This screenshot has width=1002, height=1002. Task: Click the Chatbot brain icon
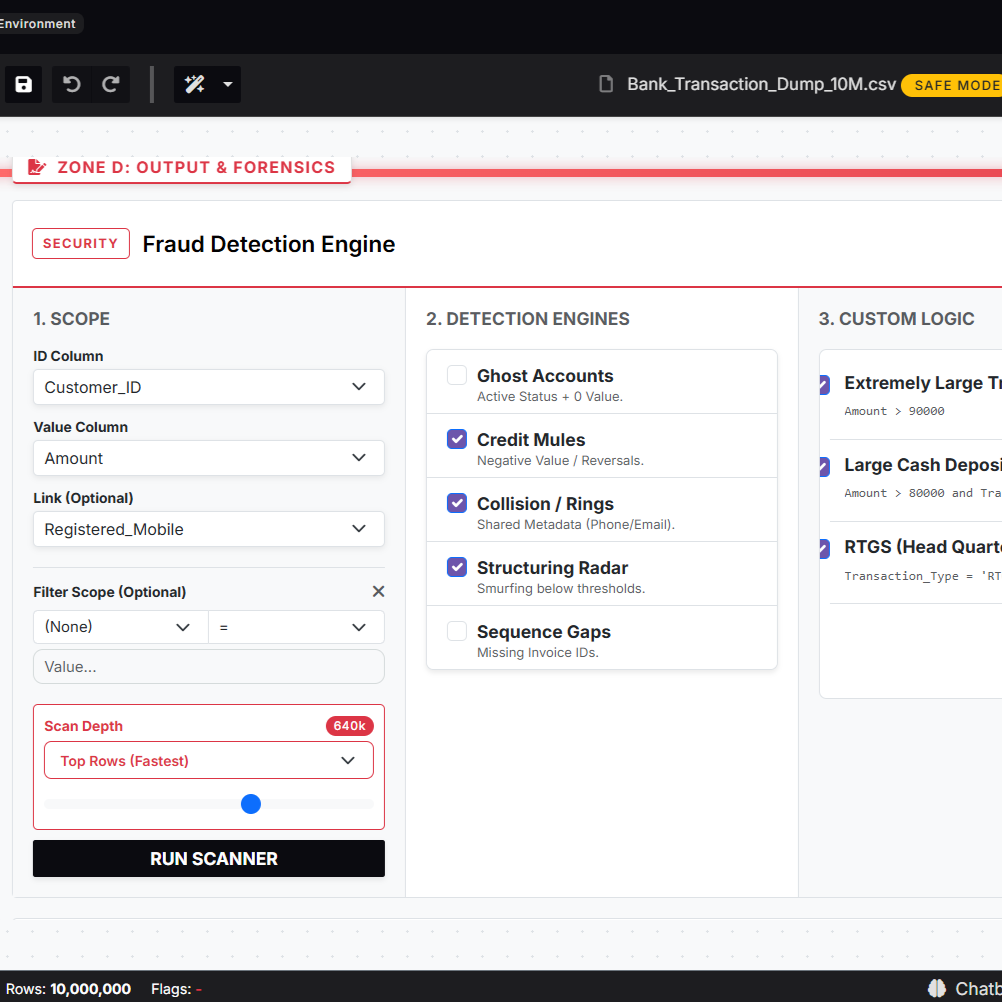click(937, 988)
